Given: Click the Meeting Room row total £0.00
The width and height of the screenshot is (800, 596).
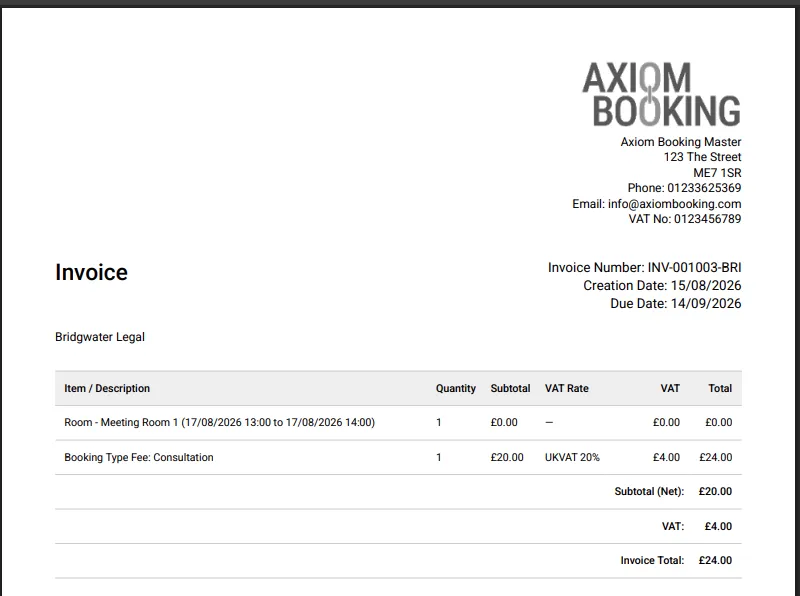Looking at the screenshot, I should coord(718,423).
